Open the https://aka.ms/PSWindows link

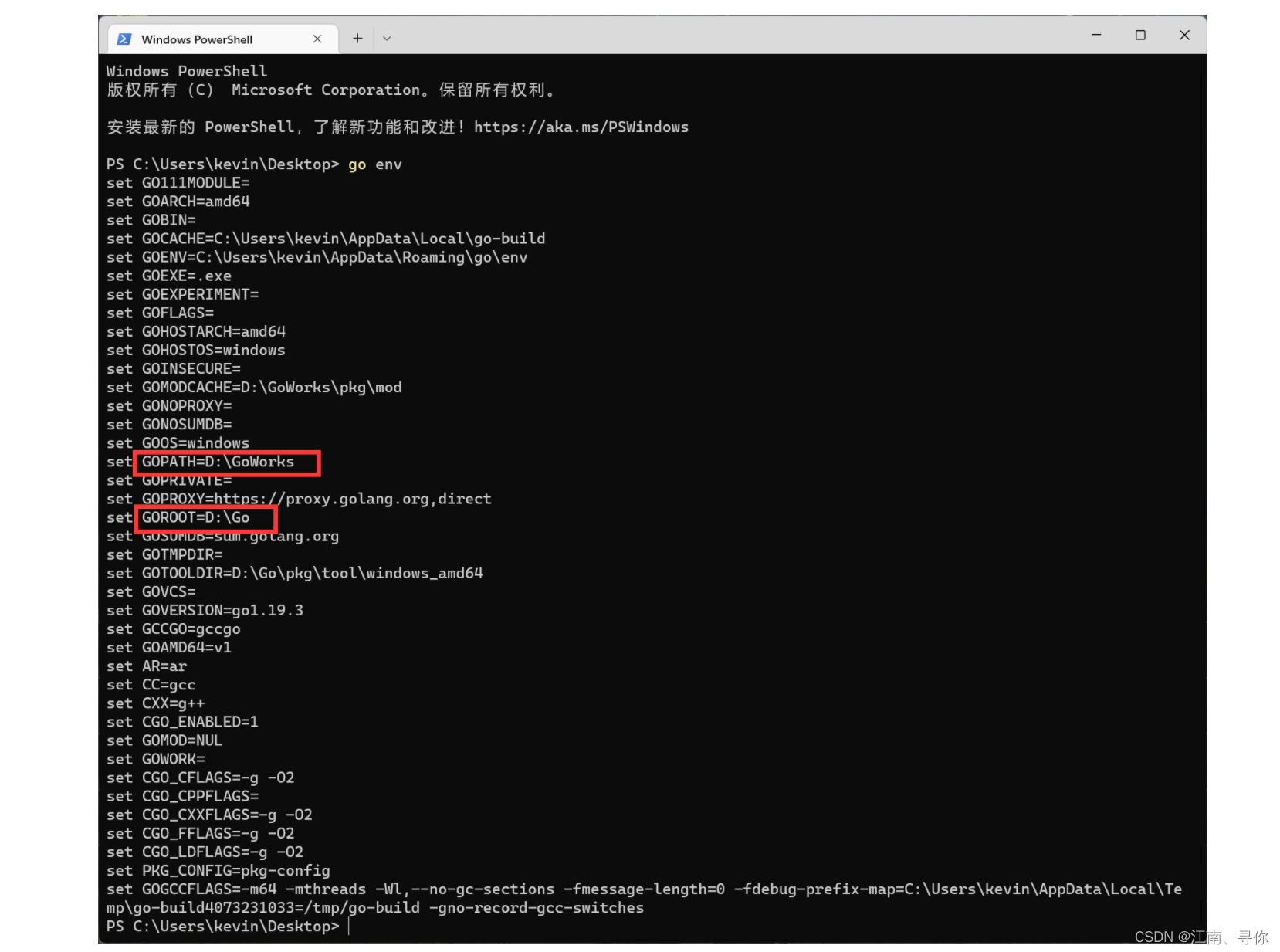click(x=581, y=127)
